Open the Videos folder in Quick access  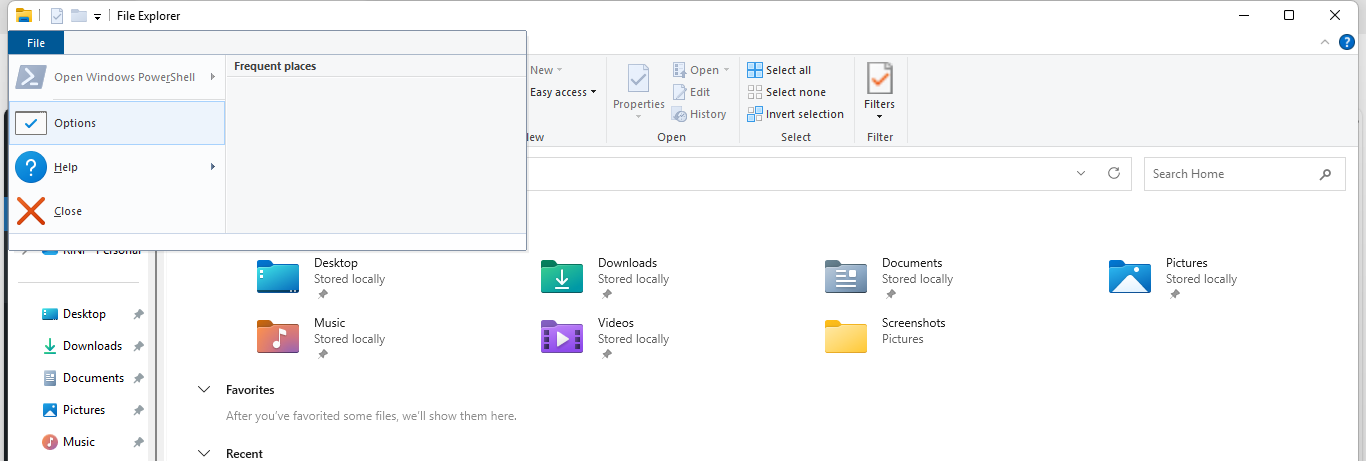coord(561,337)
